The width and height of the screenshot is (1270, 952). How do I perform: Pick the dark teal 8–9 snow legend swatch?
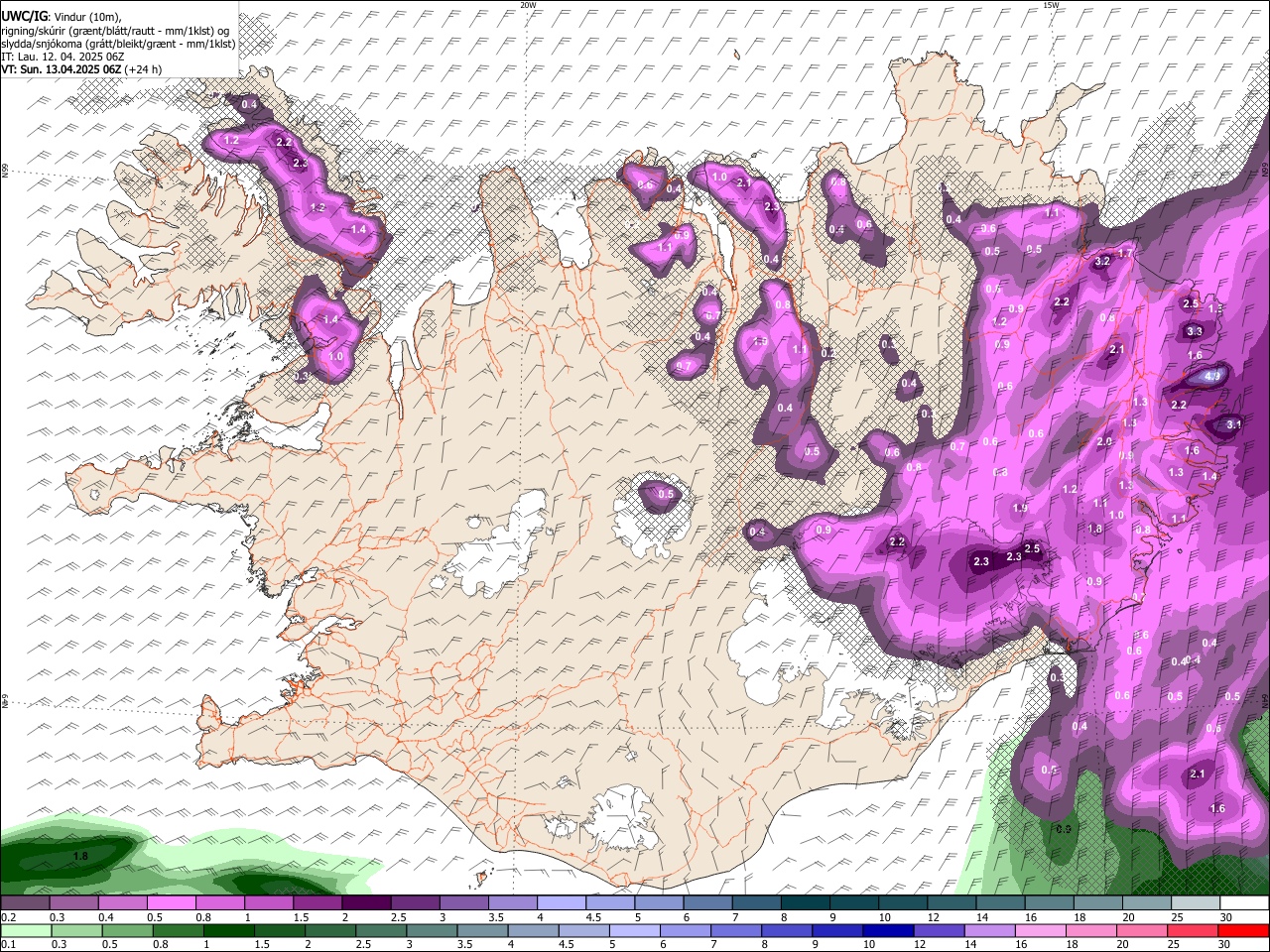click(806, 903)
